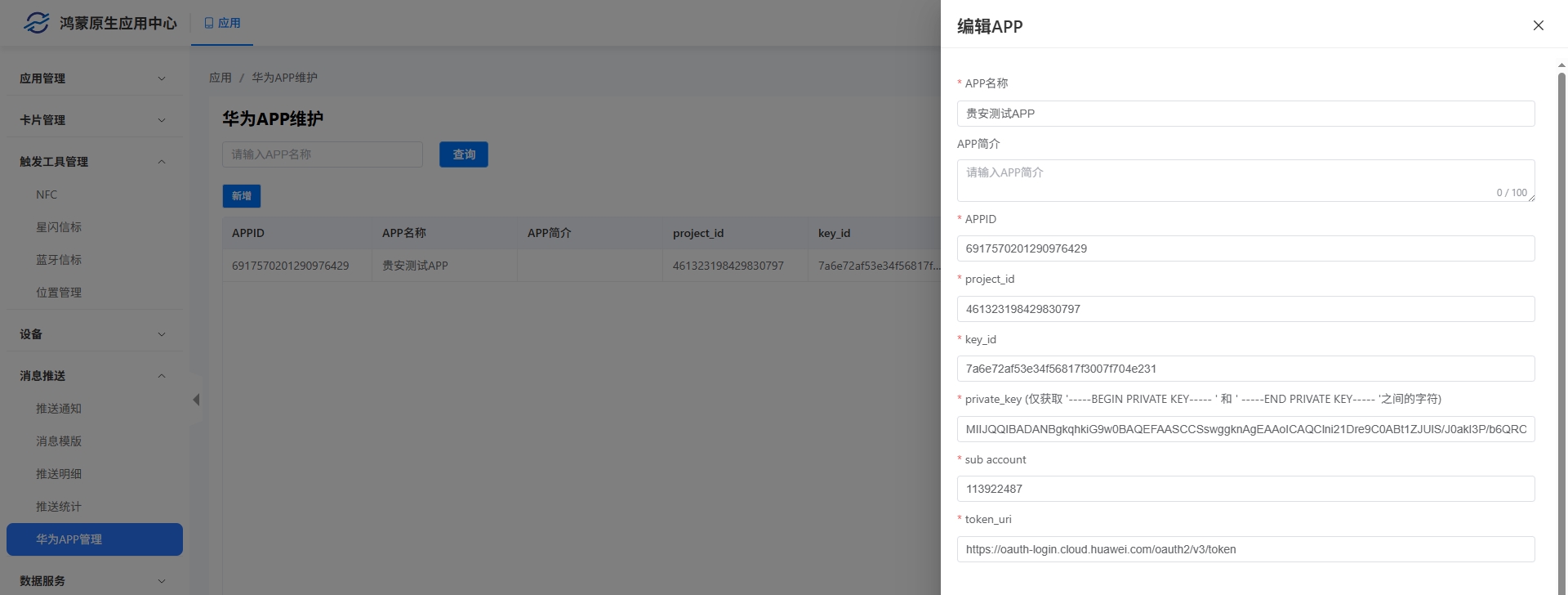Collapse the sidebar using the arrow handle

click(196, 400)
